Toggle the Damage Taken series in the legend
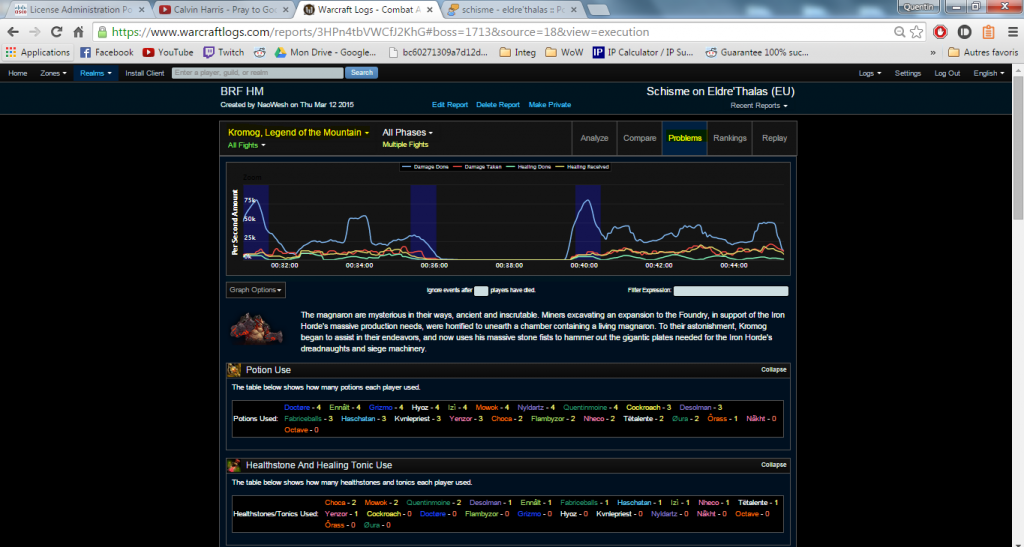Screen dimensions: 1024x547 (477, 167)
